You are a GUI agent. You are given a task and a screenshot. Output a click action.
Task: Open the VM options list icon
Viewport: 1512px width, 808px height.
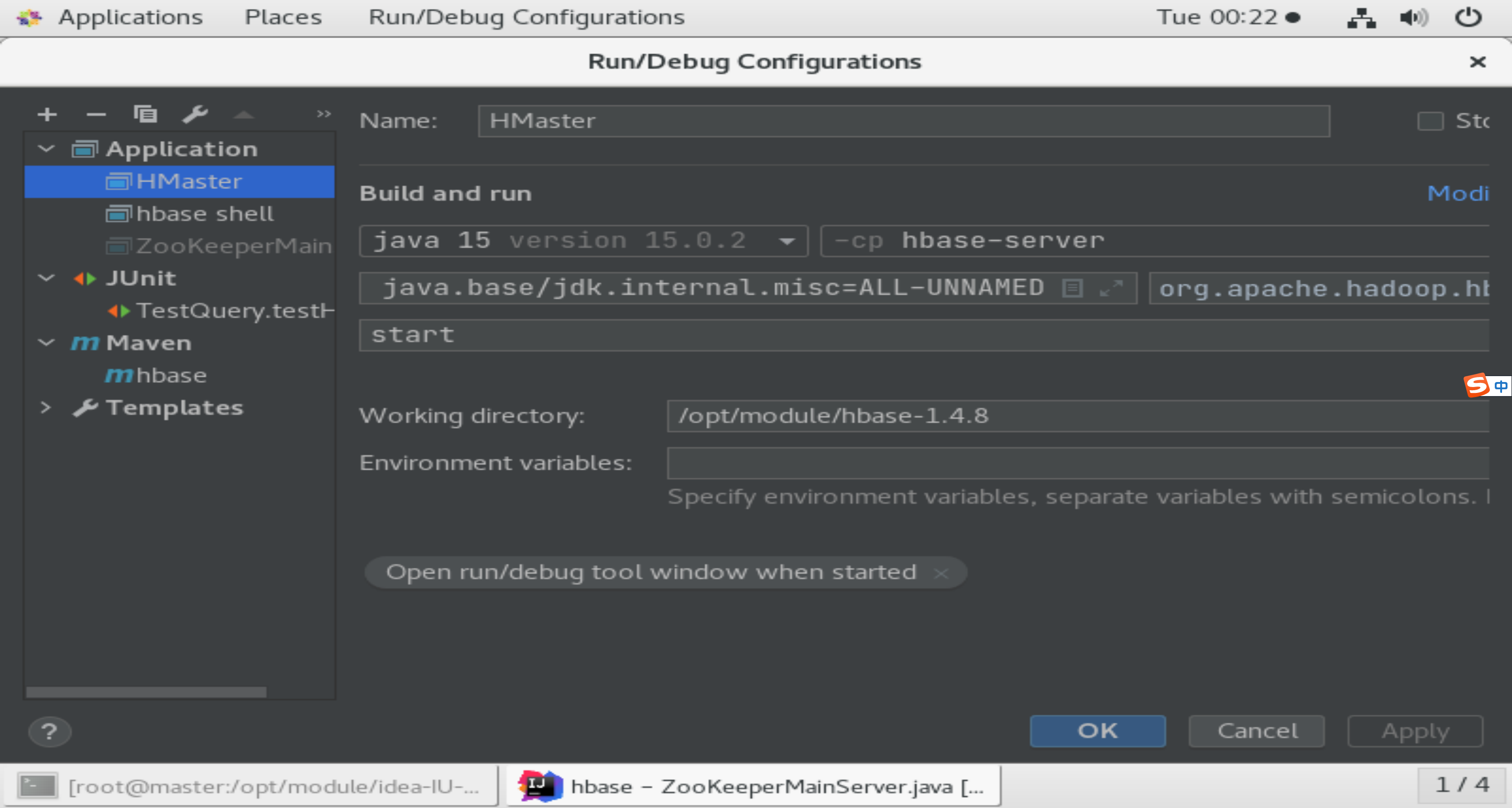[x=1072, y=288]
